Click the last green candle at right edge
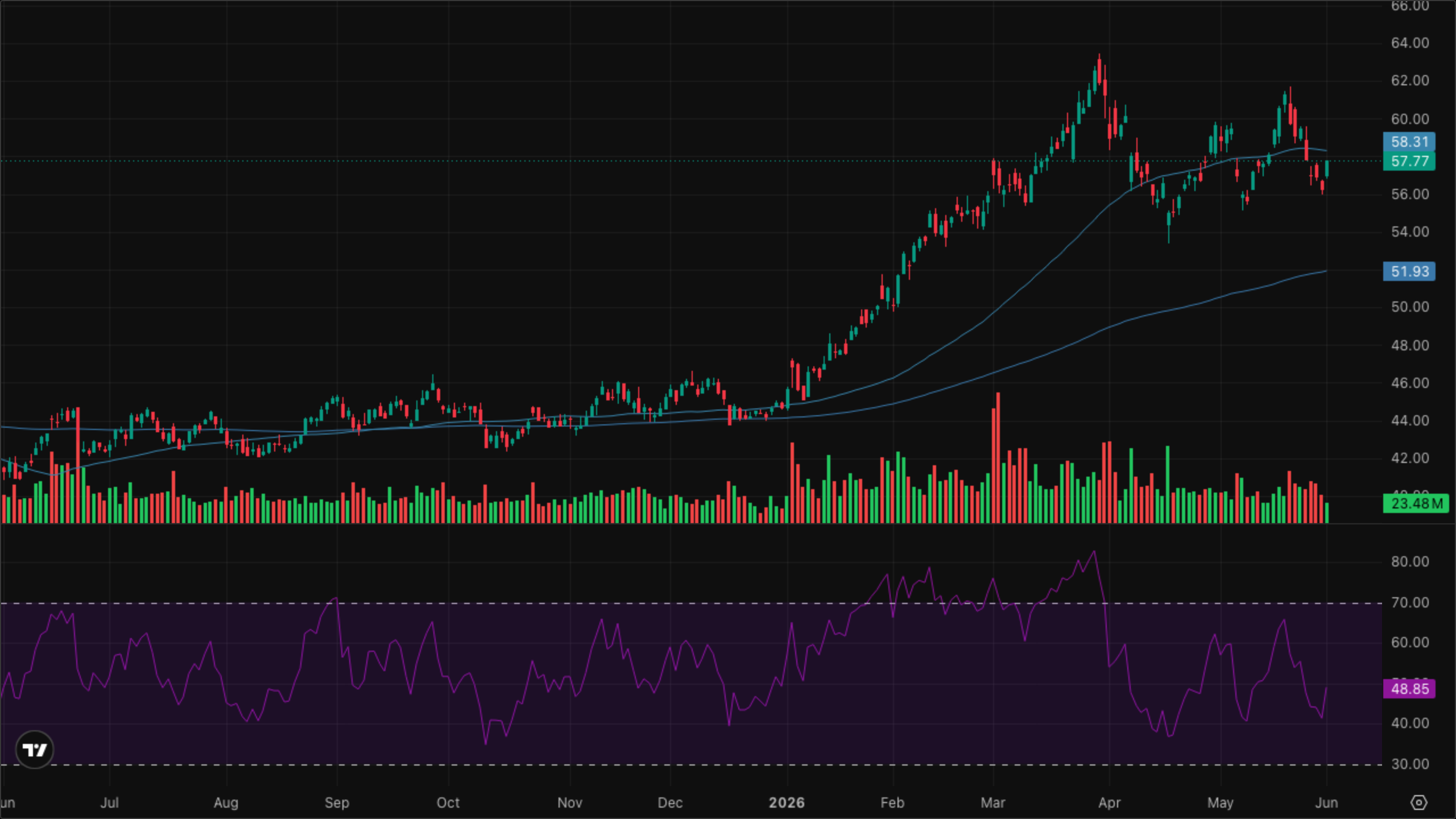The image size is (1456, 819). point(1327,169)
